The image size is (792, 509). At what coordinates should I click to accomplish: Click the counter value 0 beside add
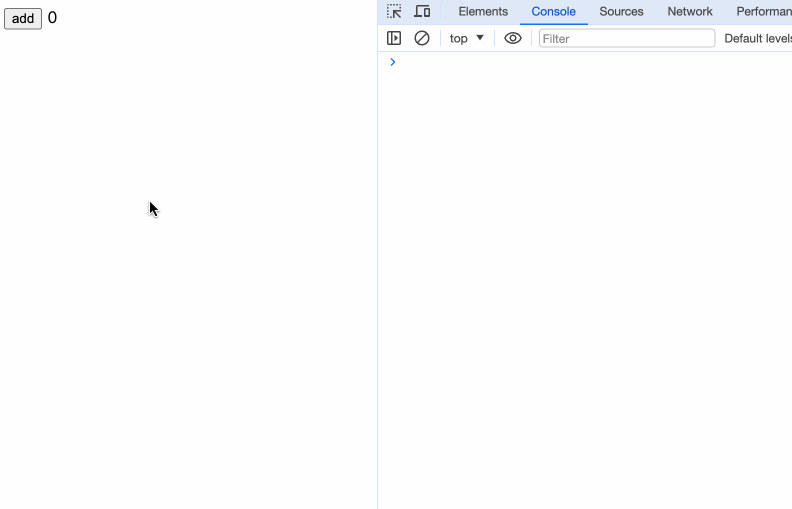(x=52, y=18)
